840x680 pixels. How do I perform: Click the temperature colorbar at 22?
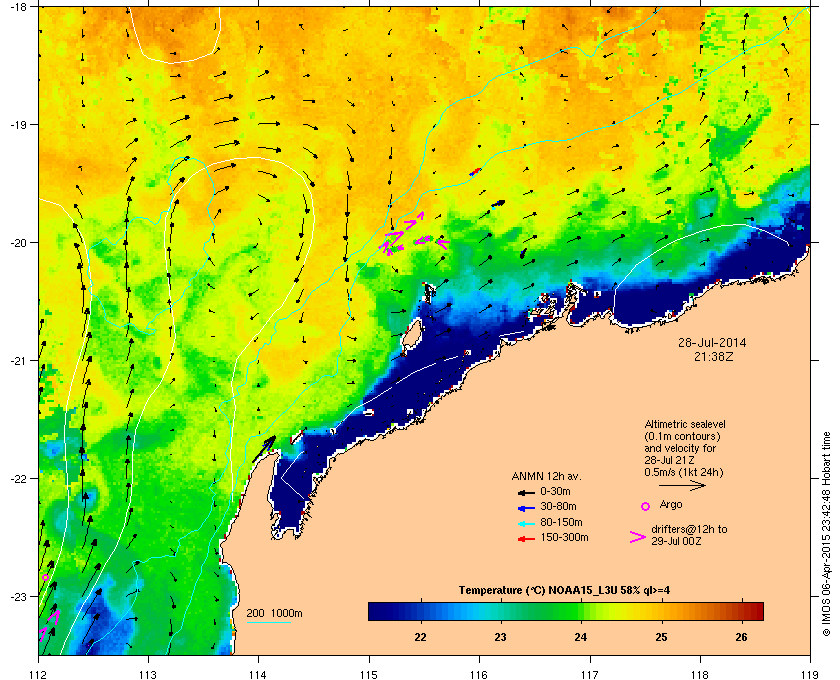click(x=421, y=611)
